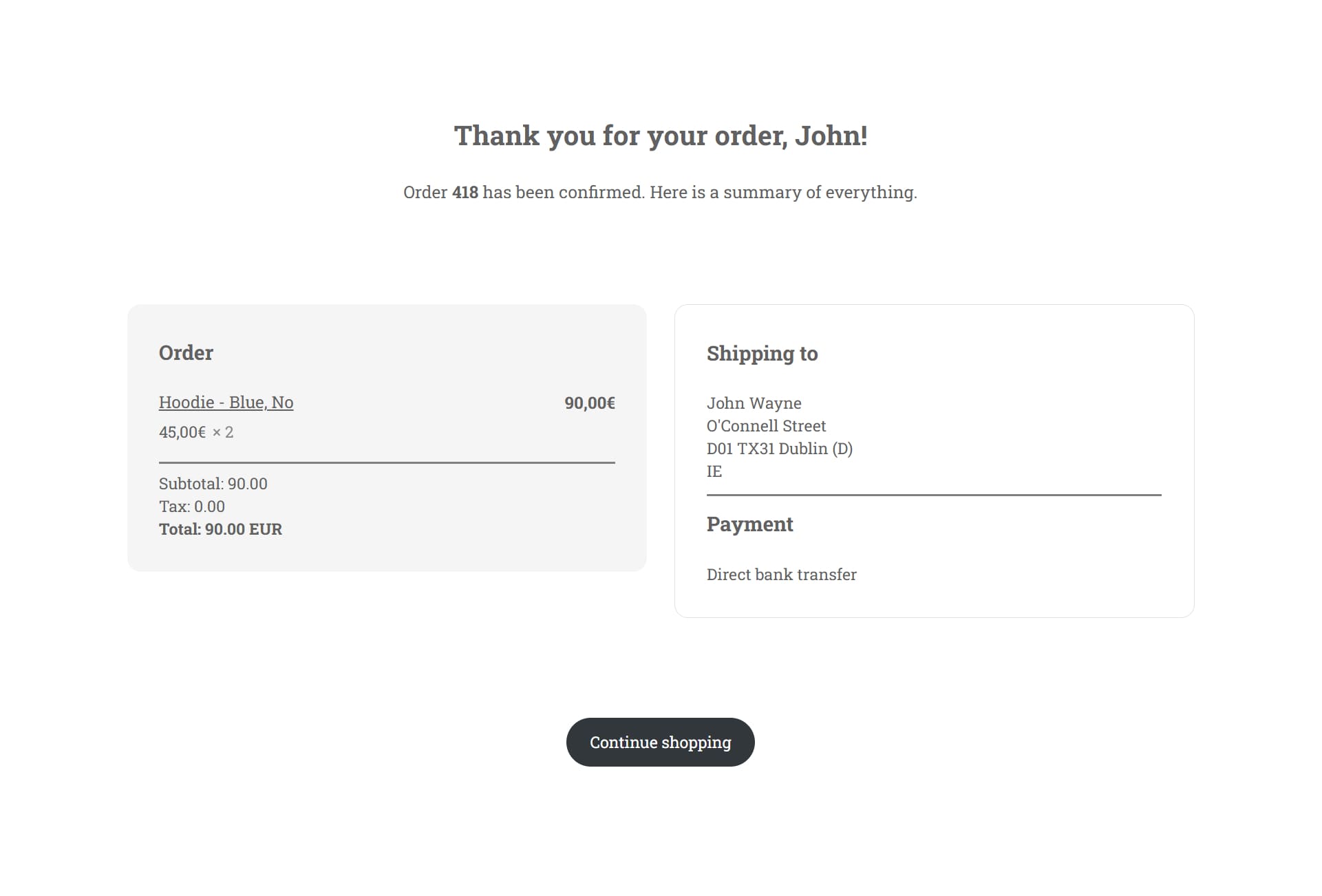This screenshot has width=1322, height=896.
Task: Click the Shipping to heading
Action: tap(762, 353)
